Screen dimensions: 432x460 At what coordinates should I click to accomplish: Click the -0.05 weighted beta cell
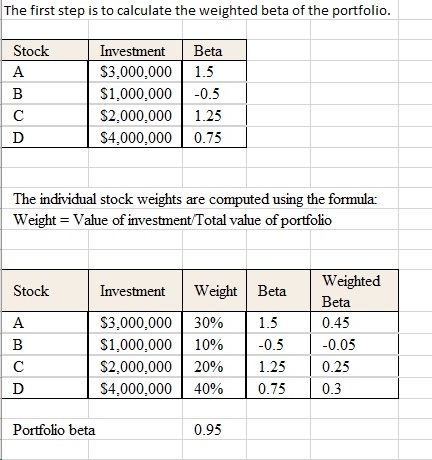(354, 345)
